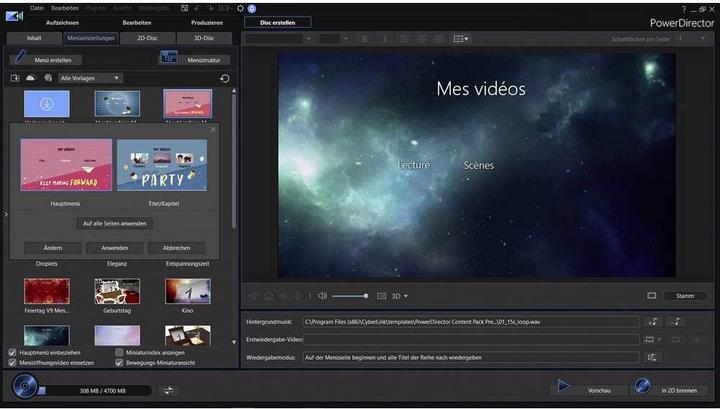This screenshot has width=720, height=409.
Task: Select the Titel/Kapitel PARTY thumbnail
Action: click(162, 165)
